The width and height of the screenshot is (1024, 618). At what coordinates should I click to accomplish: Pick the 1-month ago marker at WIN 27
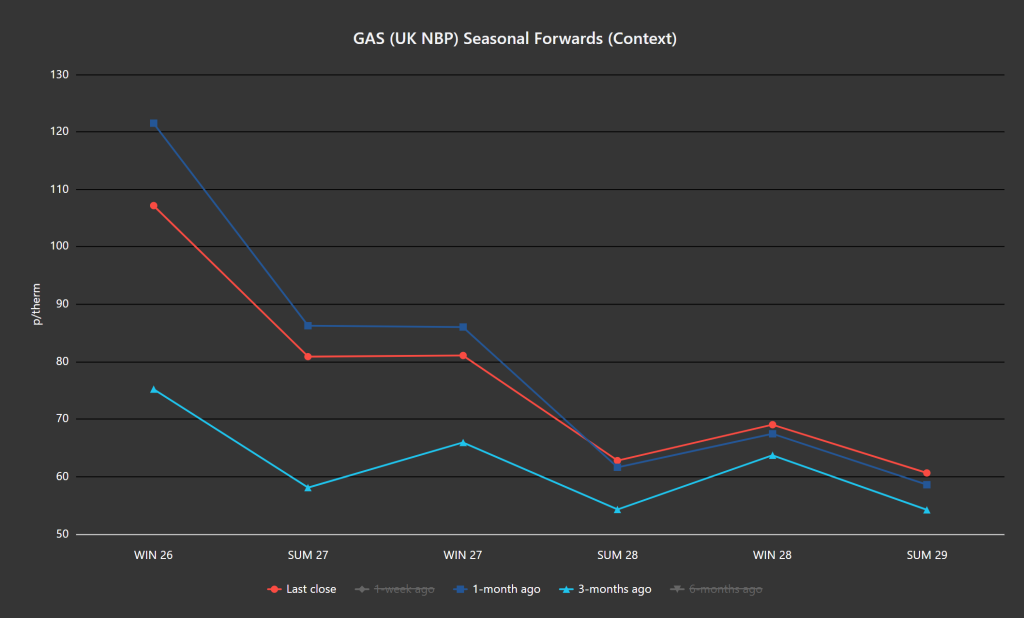tap(463, 327)
